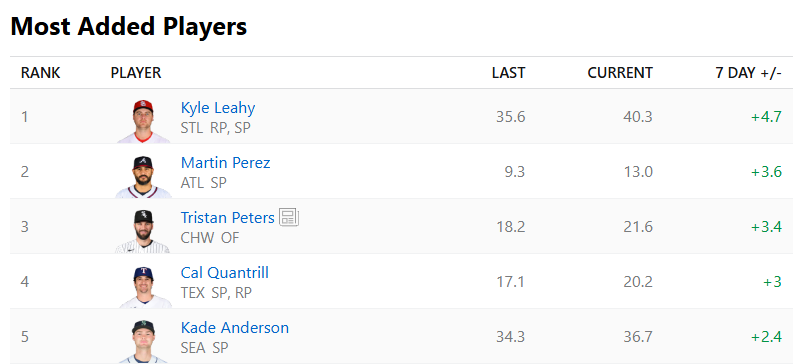
Task: Sort table by RANK column header
Action: (40, 73)
